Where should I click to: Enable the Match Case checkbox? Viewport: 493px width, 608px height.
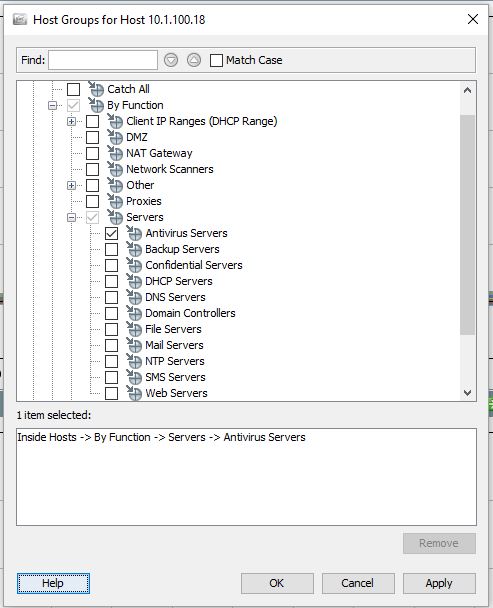pyautogui.click(x=216, y=60)
